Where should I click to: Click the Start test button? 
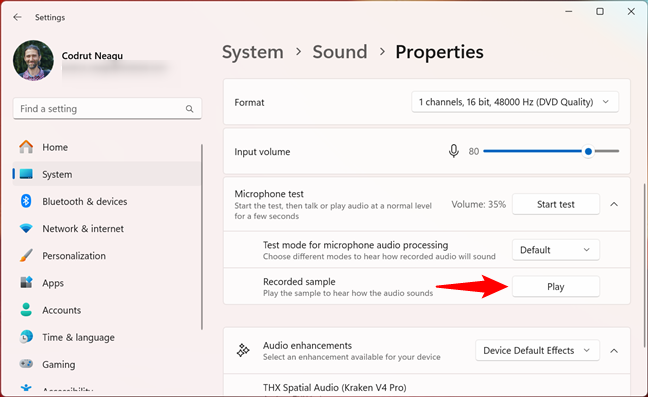[x=556, y=204]
